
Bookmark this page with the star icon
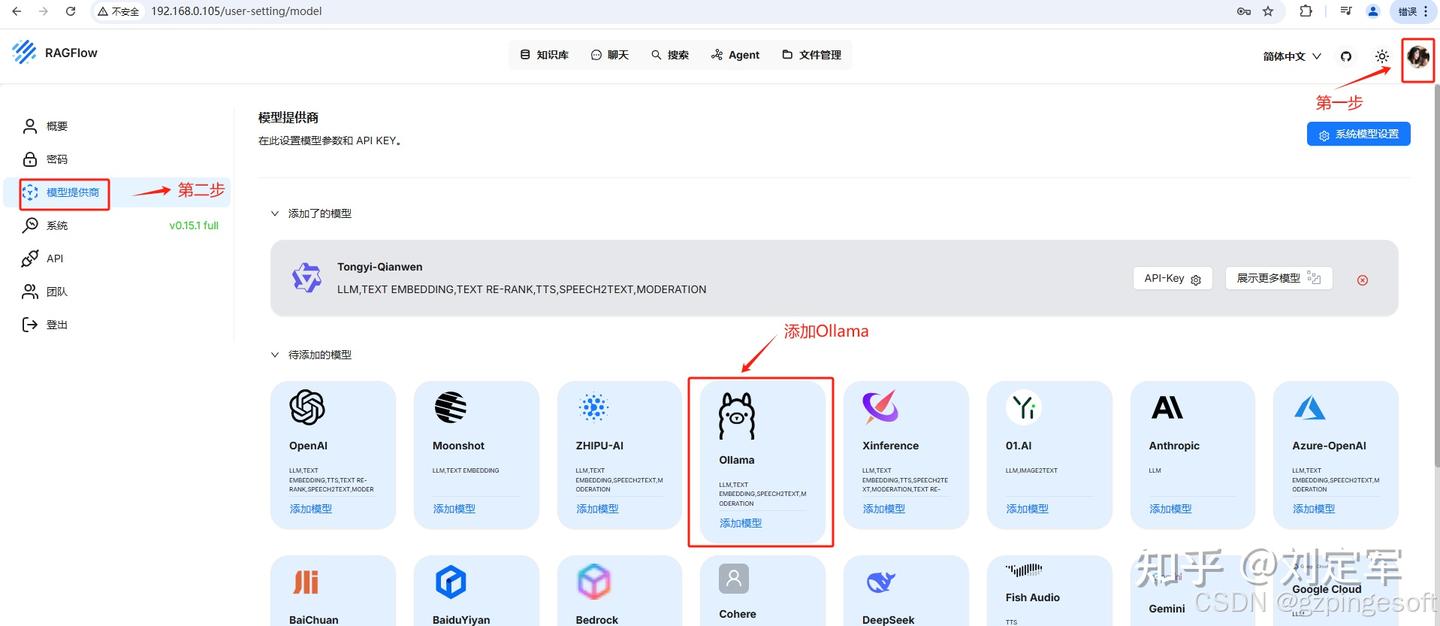(x=1268, y=12)
